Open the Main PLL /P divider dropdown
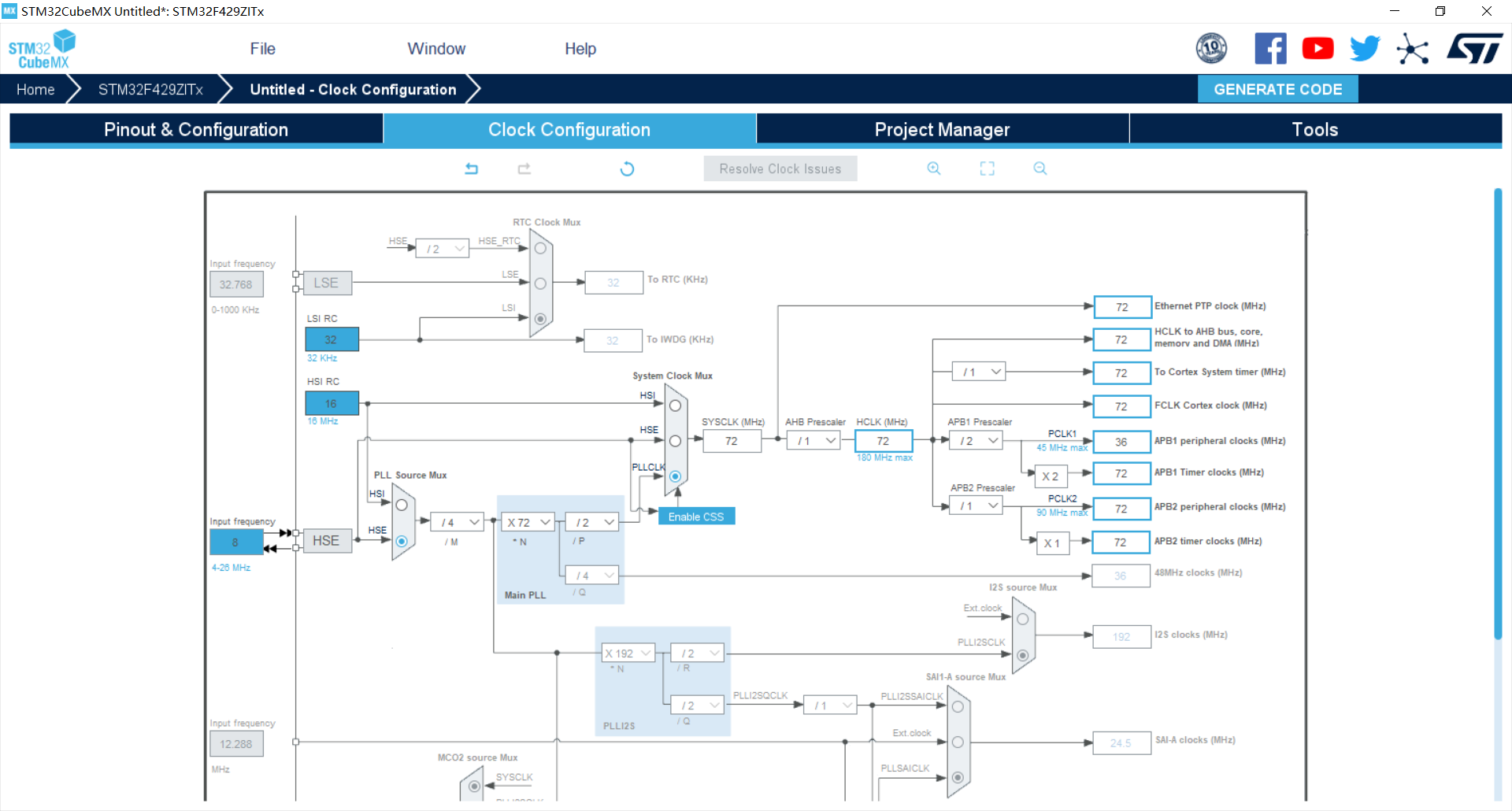The width and height of the screenshot is (1512, 811). coord(592,522)
